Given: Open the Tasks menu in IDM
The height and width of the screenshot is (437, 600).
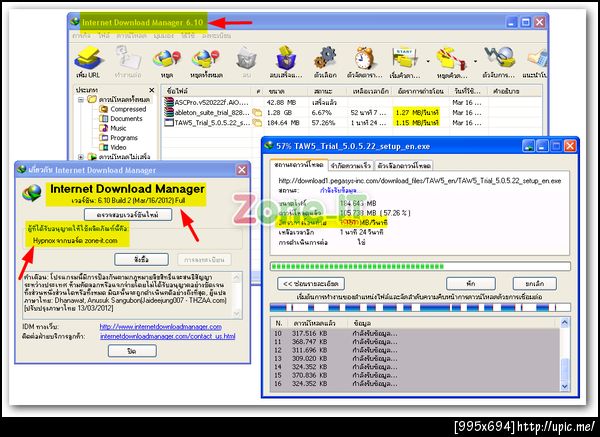Looking at the screenshot, I should pos(82,36).
